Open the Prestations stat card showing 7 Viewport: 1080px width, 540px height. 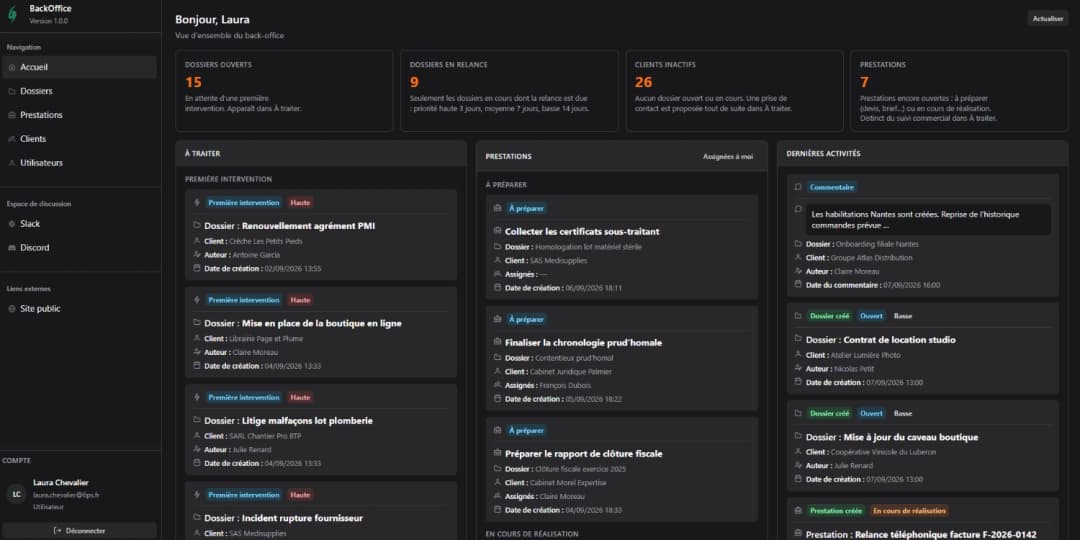pos(959,90)
